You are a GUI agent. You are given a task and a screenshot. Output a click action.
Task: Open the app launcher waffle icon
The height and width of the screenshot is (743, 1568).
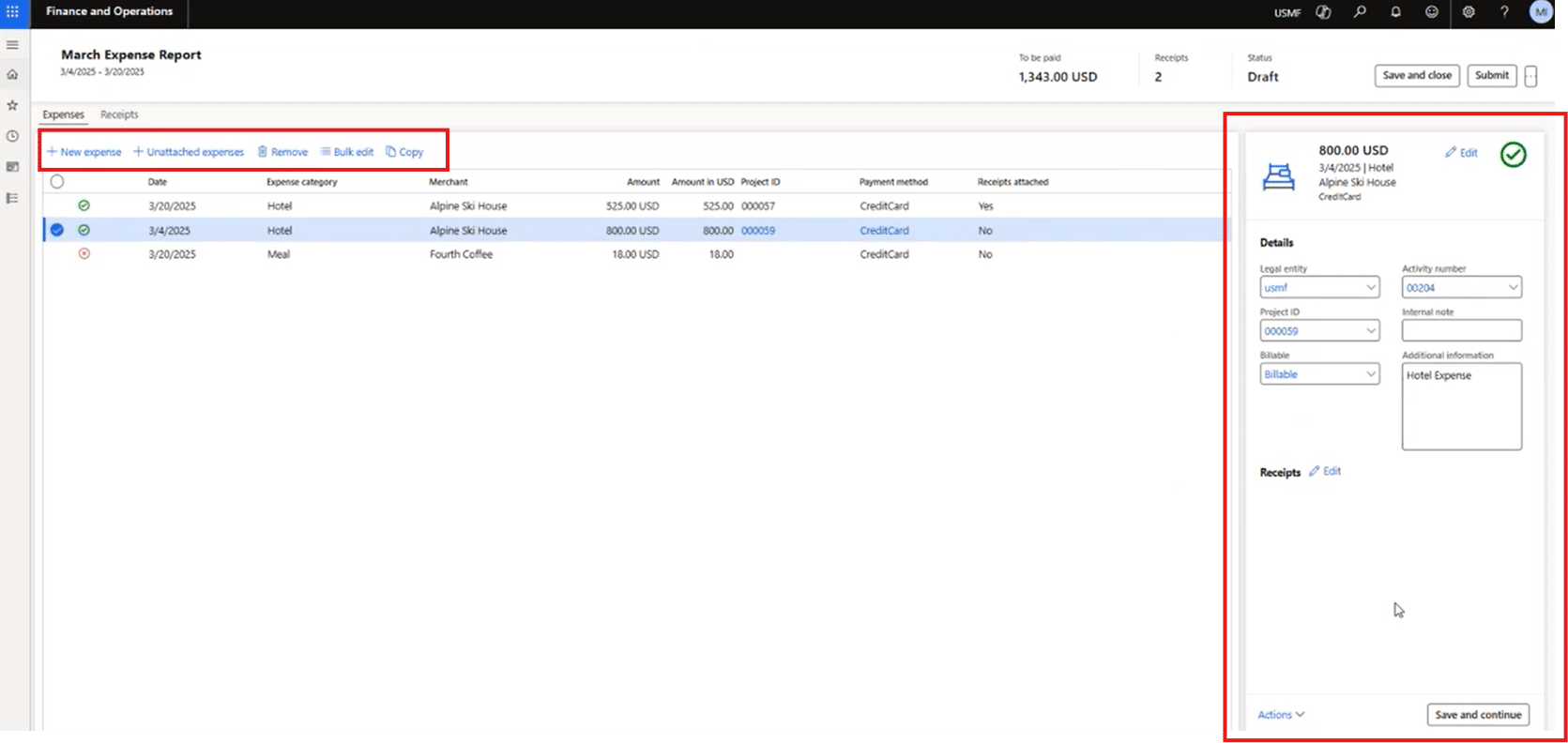click(x=12, y=12)
